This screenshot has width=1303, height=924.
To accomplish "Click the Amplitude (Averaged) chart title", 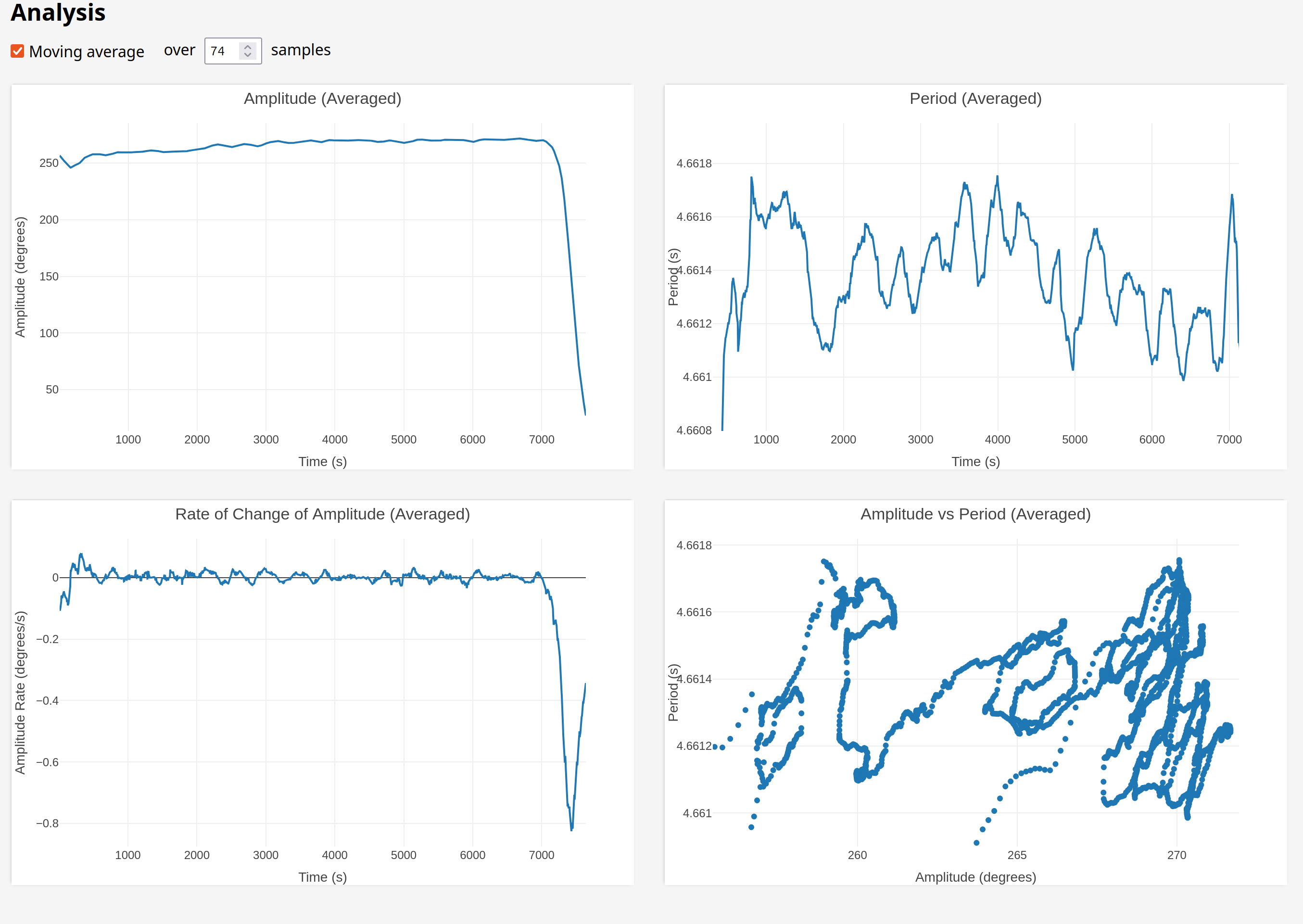I will pos(322,99).
